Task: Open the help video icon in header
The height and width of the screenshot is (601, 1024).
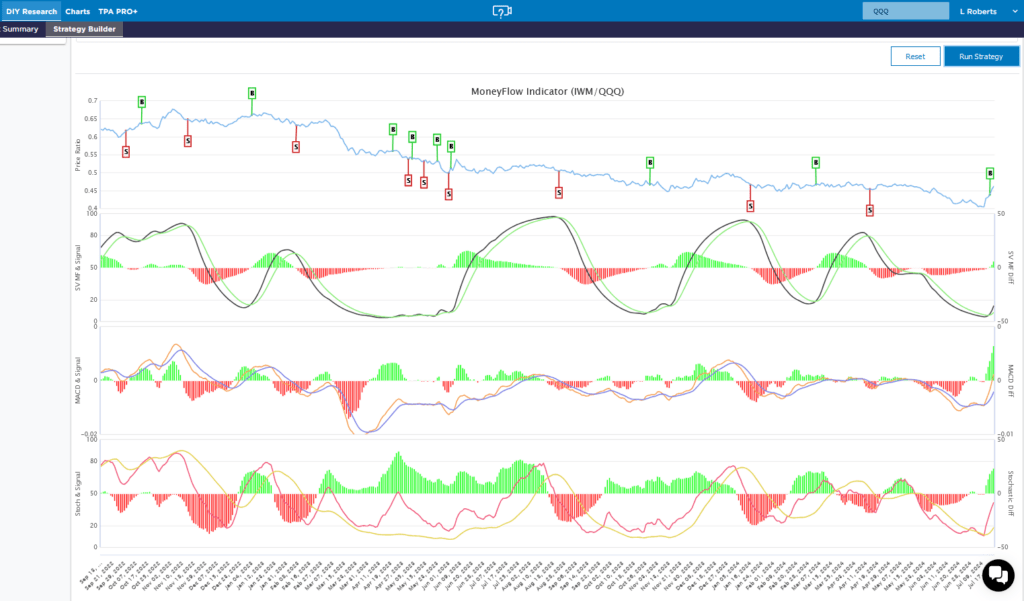Action: pyautogui.click(x=502, y=11)
